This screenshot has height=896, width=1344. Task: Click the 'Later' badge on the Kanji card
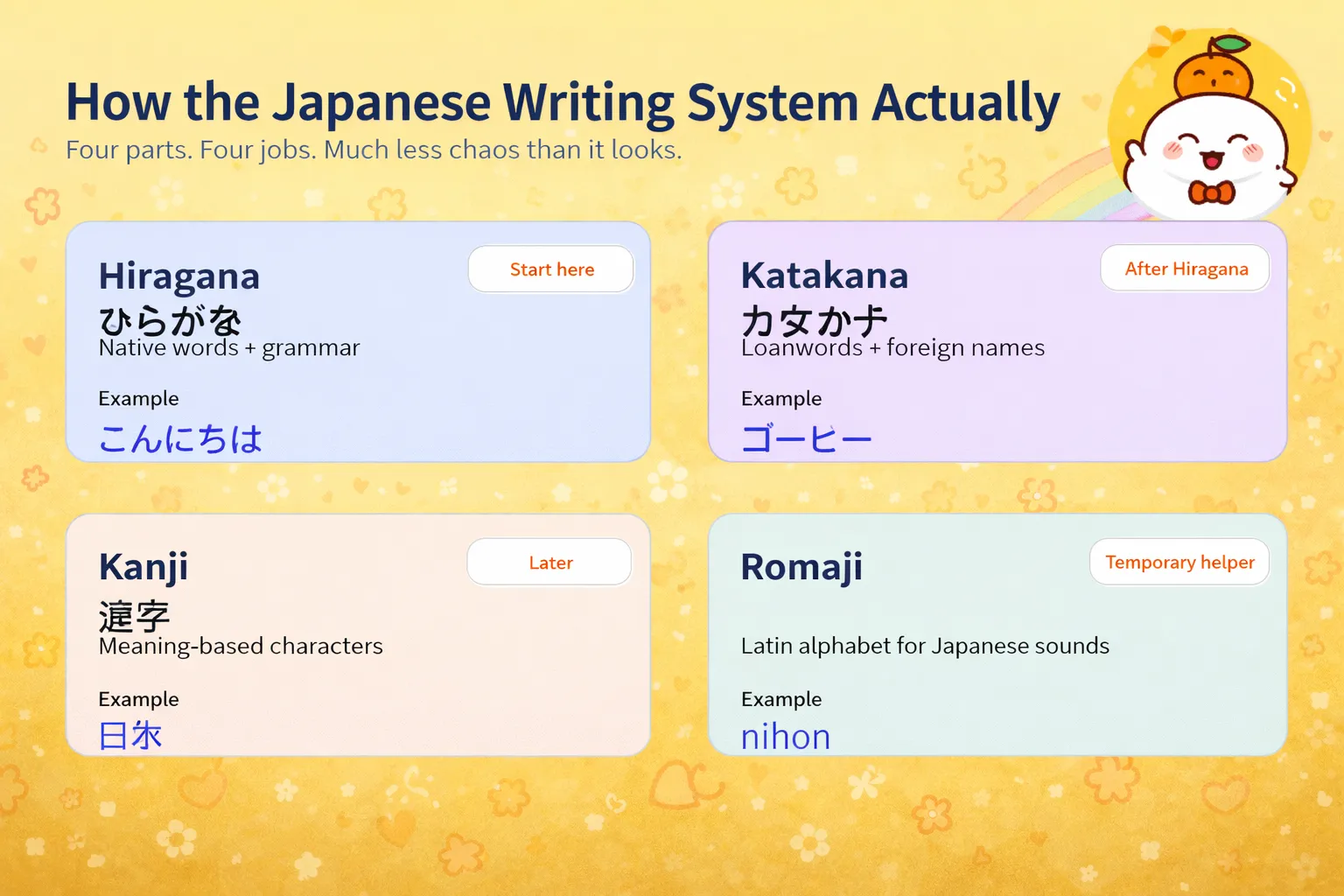point(549,562)
